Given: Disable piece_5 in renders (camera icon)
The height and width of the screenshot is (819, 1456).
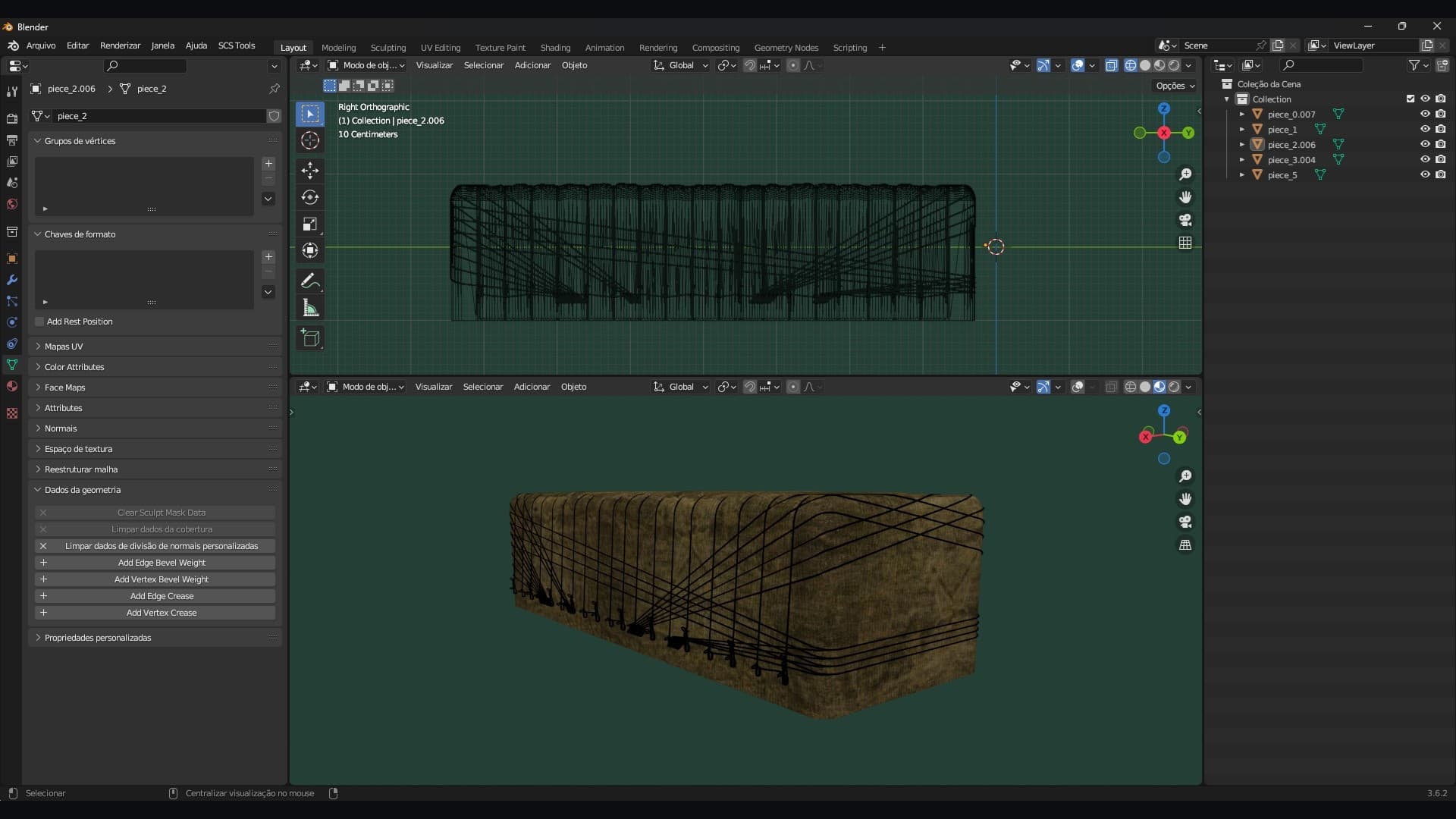Looking at the screenshot, I should point(1441,174).
